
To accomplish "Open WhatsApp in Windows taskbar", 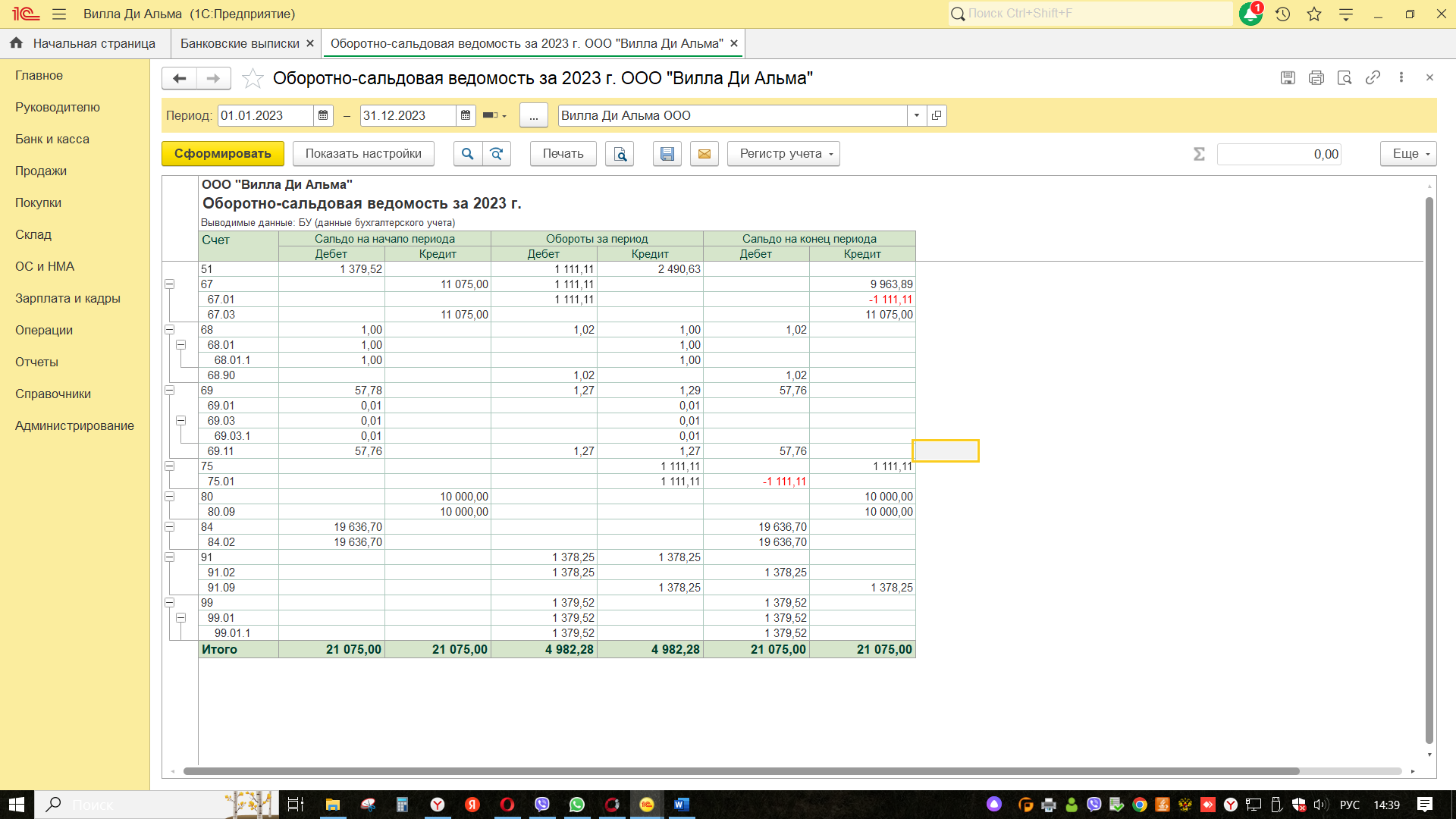I will (577, 805).
